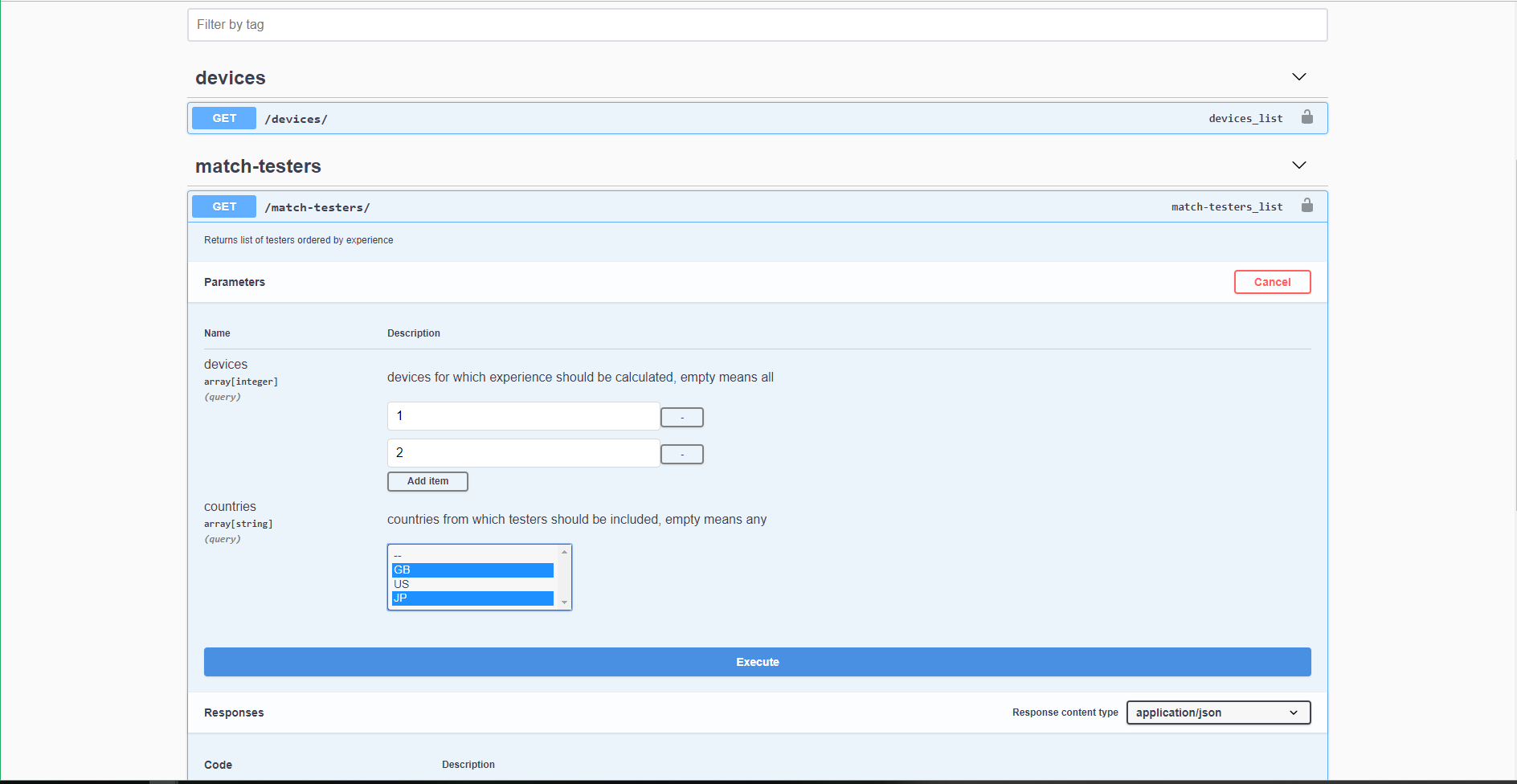Edit the devices input containing 2

coord(523,453)
